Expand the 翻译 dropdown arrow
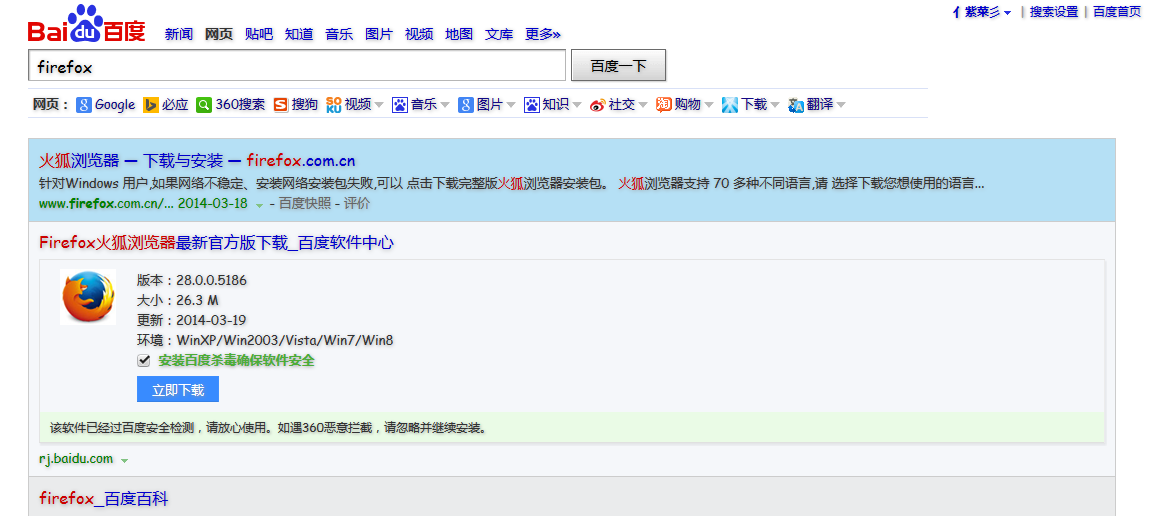 pos(840,106)
